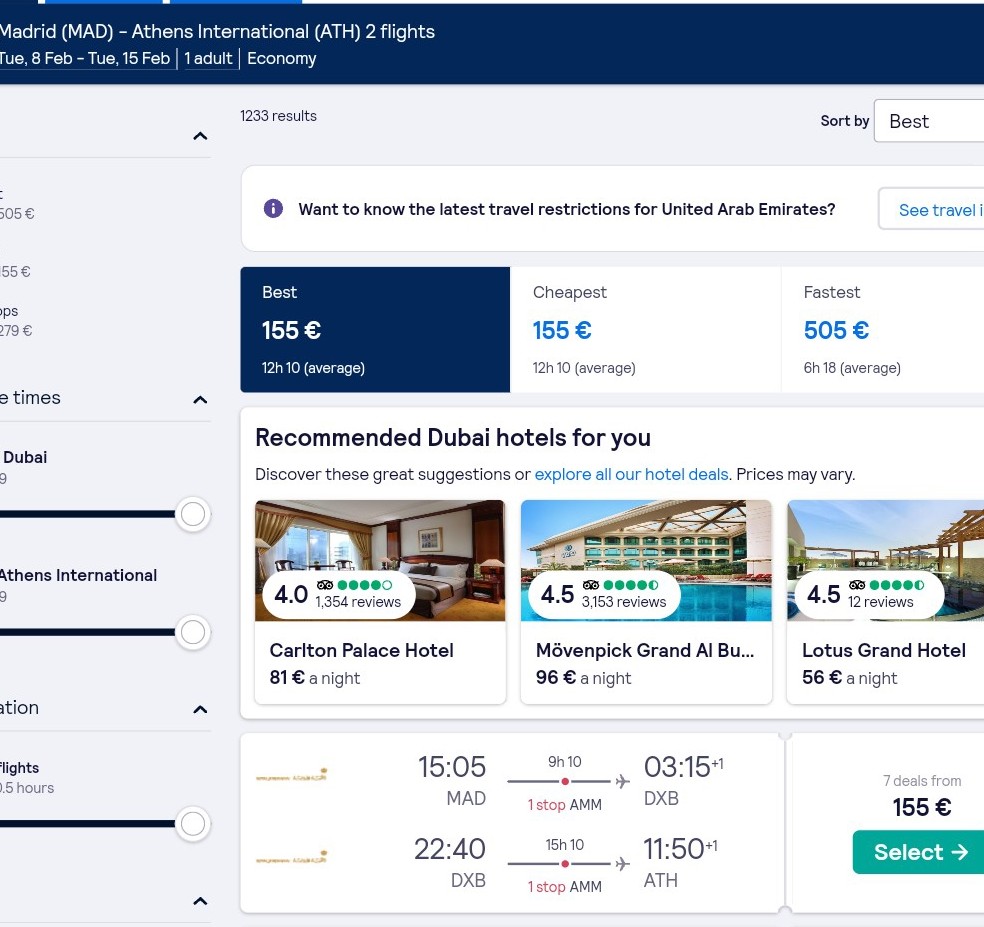The height and width of the screenshot is (927, 984).
Task: Click the airline logo on the DXB return flight
Action: tap(292, 858)
